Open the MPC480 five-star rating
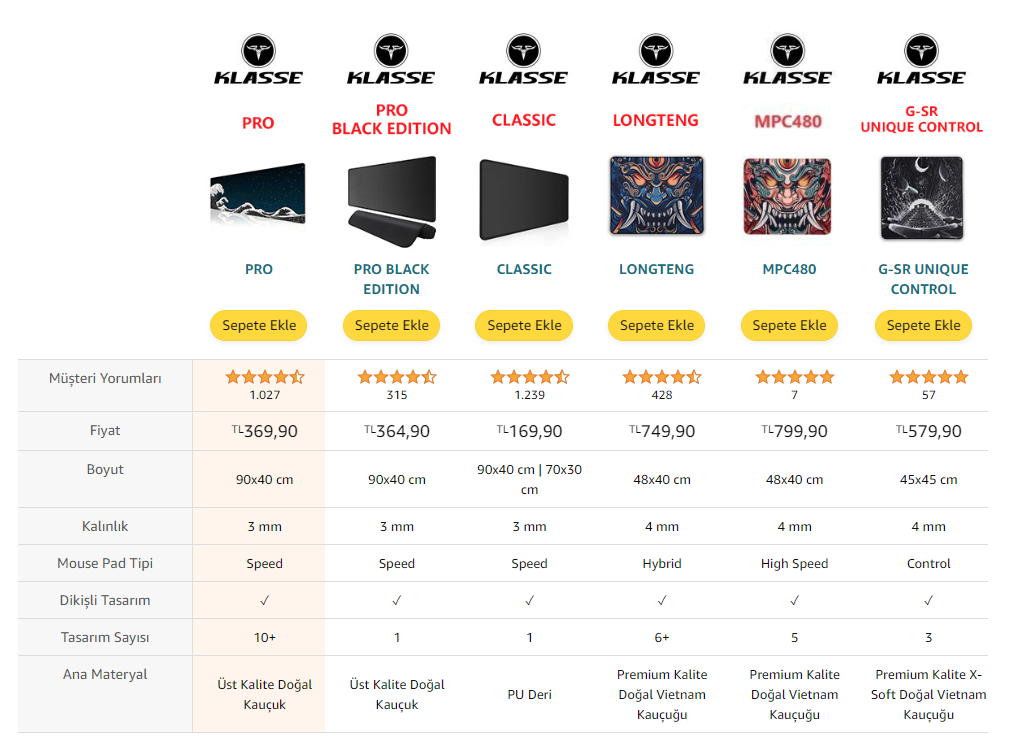This screenshot has height=741, width=1012. click(x=794, y=377)
